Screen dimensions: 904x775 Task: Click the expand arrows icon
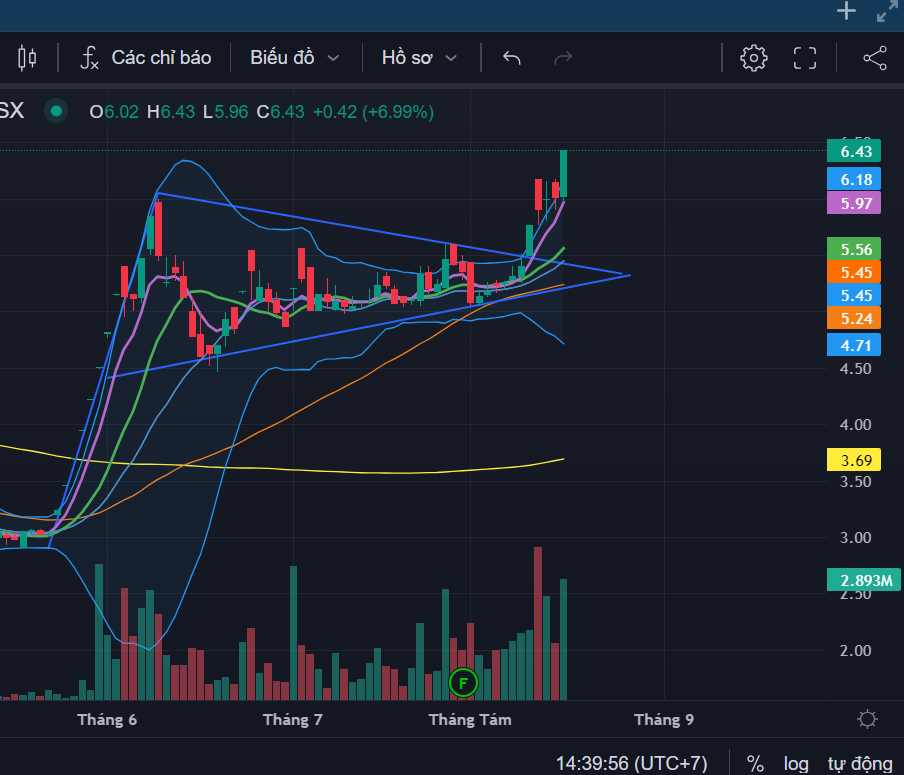(x=887, y=11)
